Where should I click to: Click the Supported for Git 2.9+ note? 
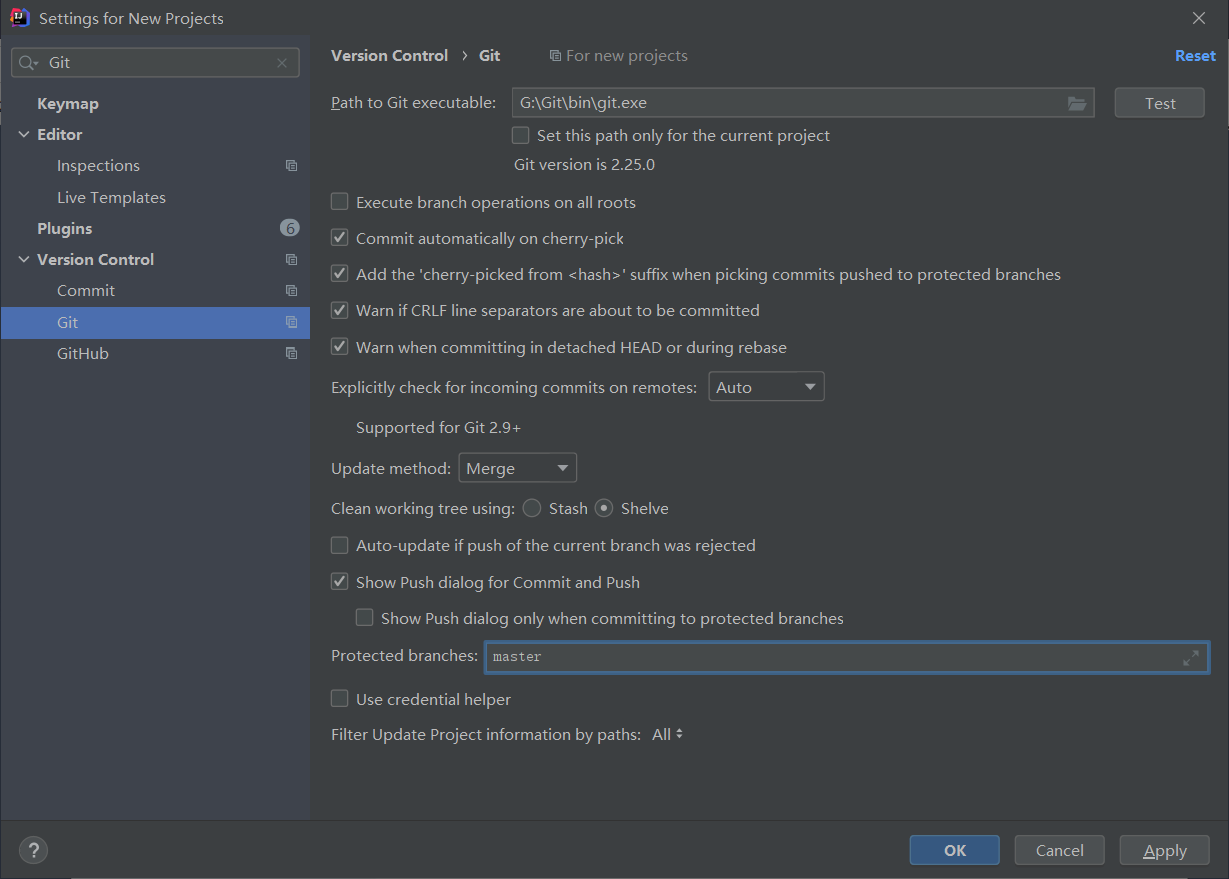[438, 428]
